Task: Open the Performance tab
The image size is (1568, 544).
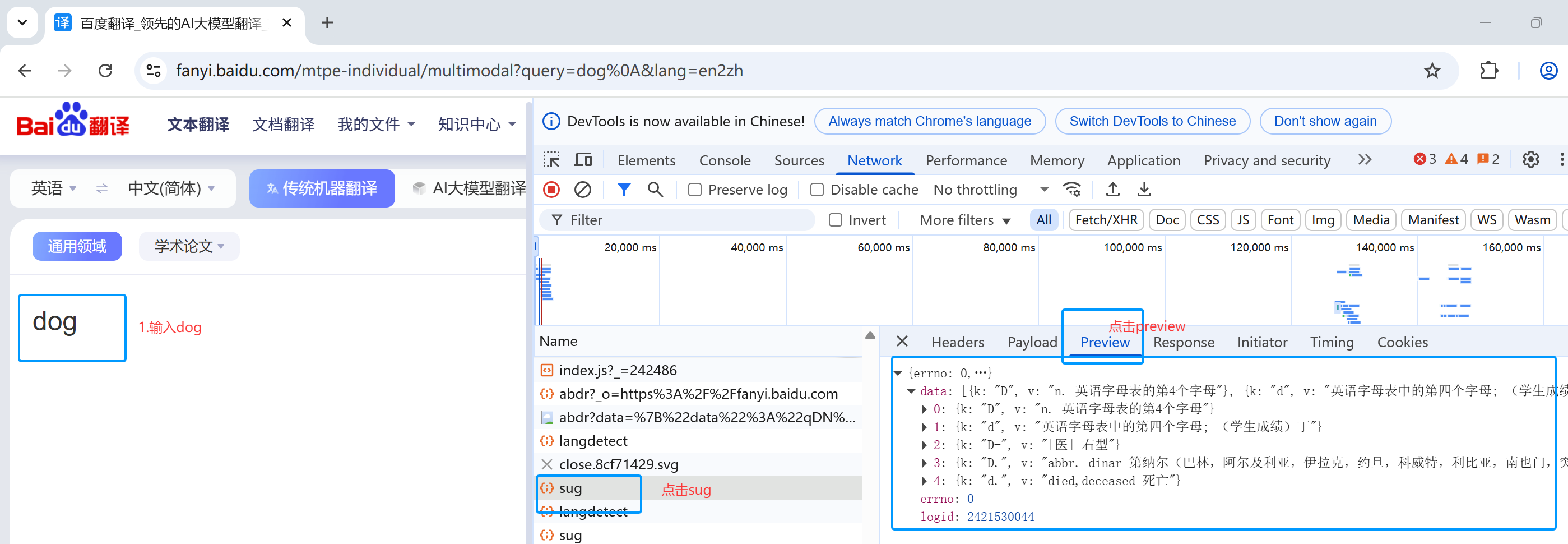Action: coord(966,160)
